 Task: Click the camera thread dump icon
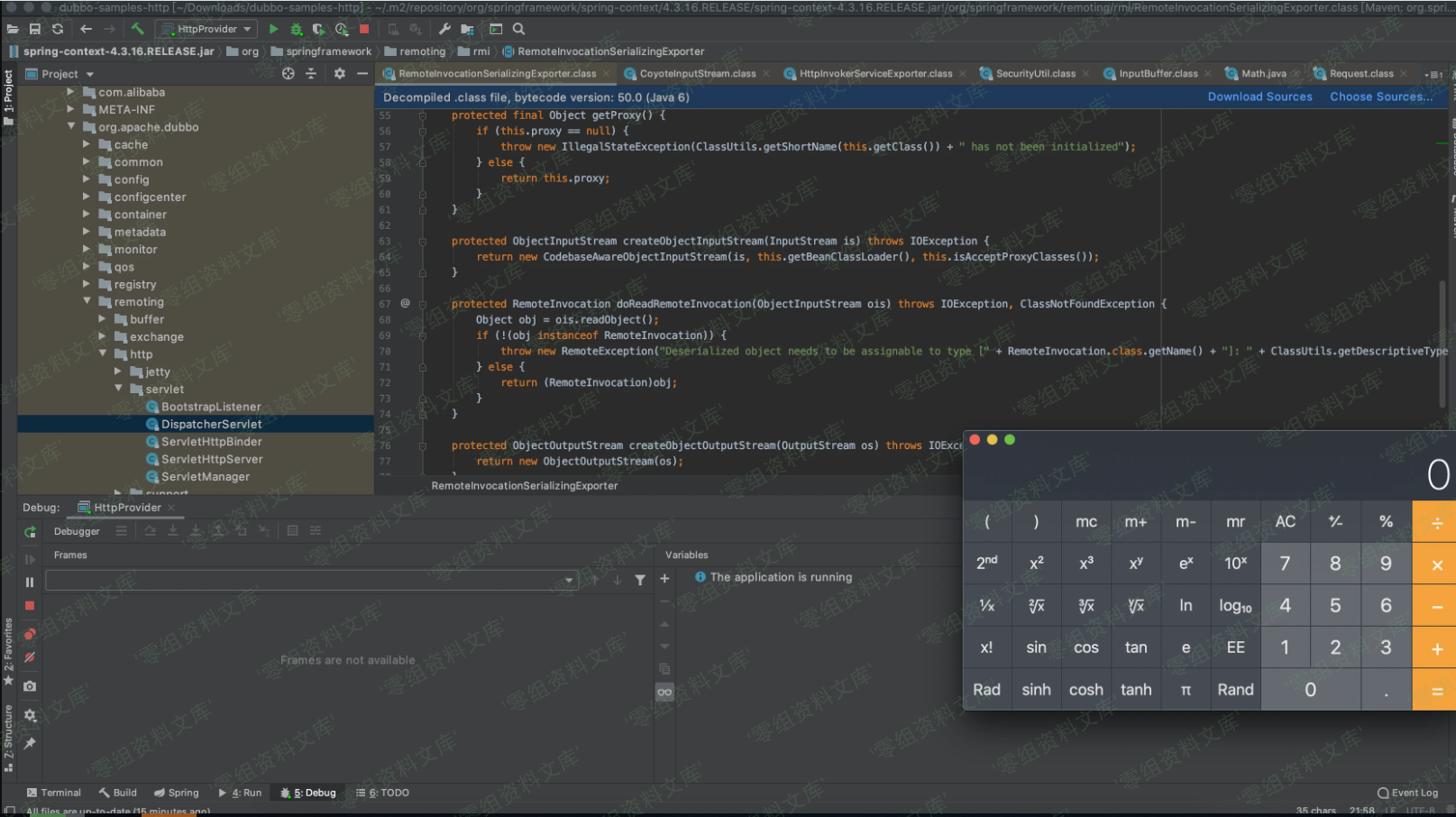(30, 686)
